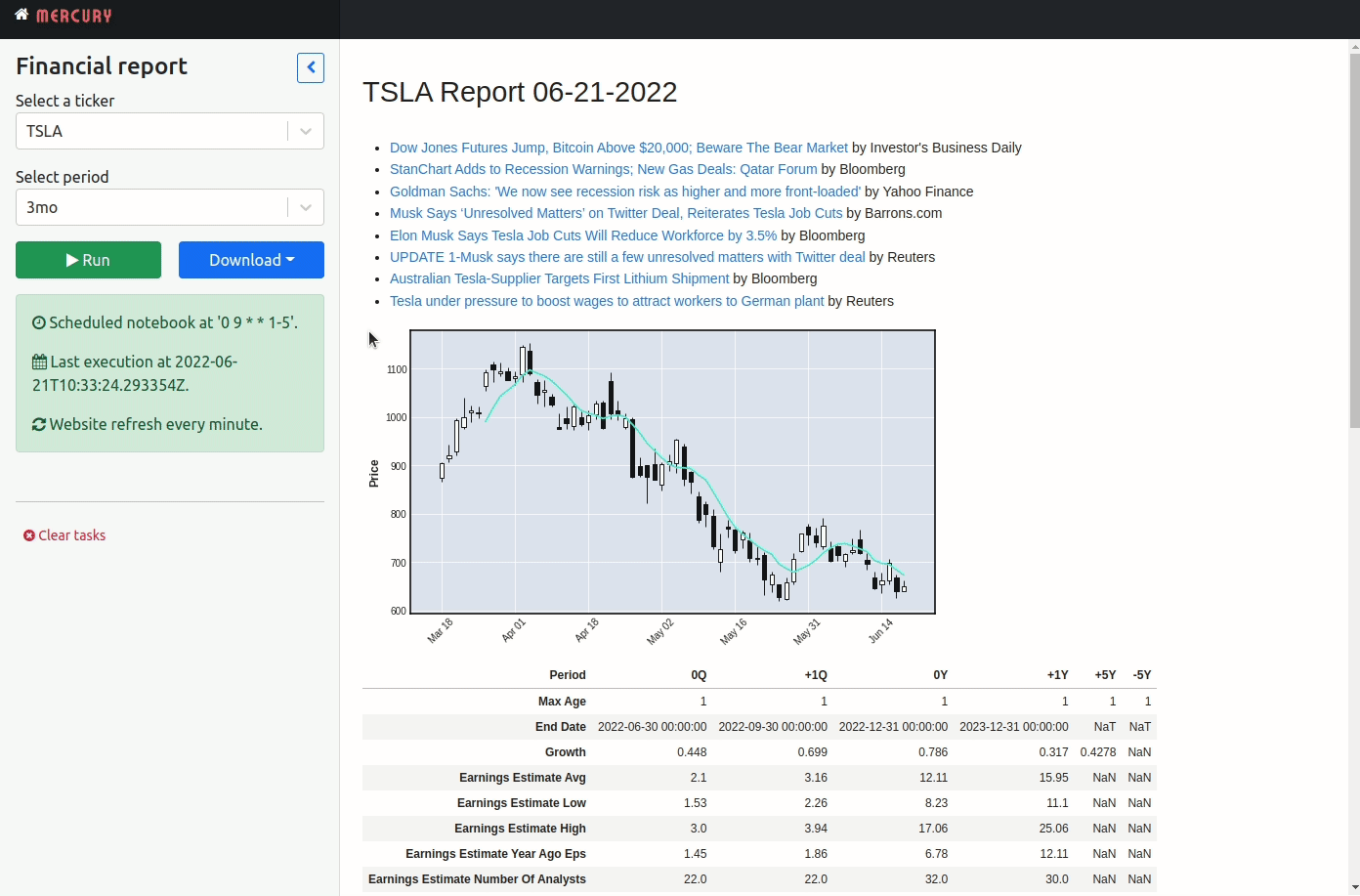Click the 3mo period select field

click(x=170, y=207)
